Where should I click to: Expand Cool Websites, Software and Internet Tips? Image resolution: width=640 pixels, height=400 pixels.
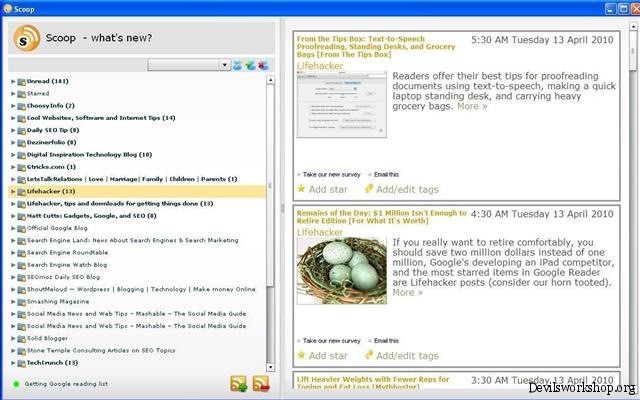[13, 118]
